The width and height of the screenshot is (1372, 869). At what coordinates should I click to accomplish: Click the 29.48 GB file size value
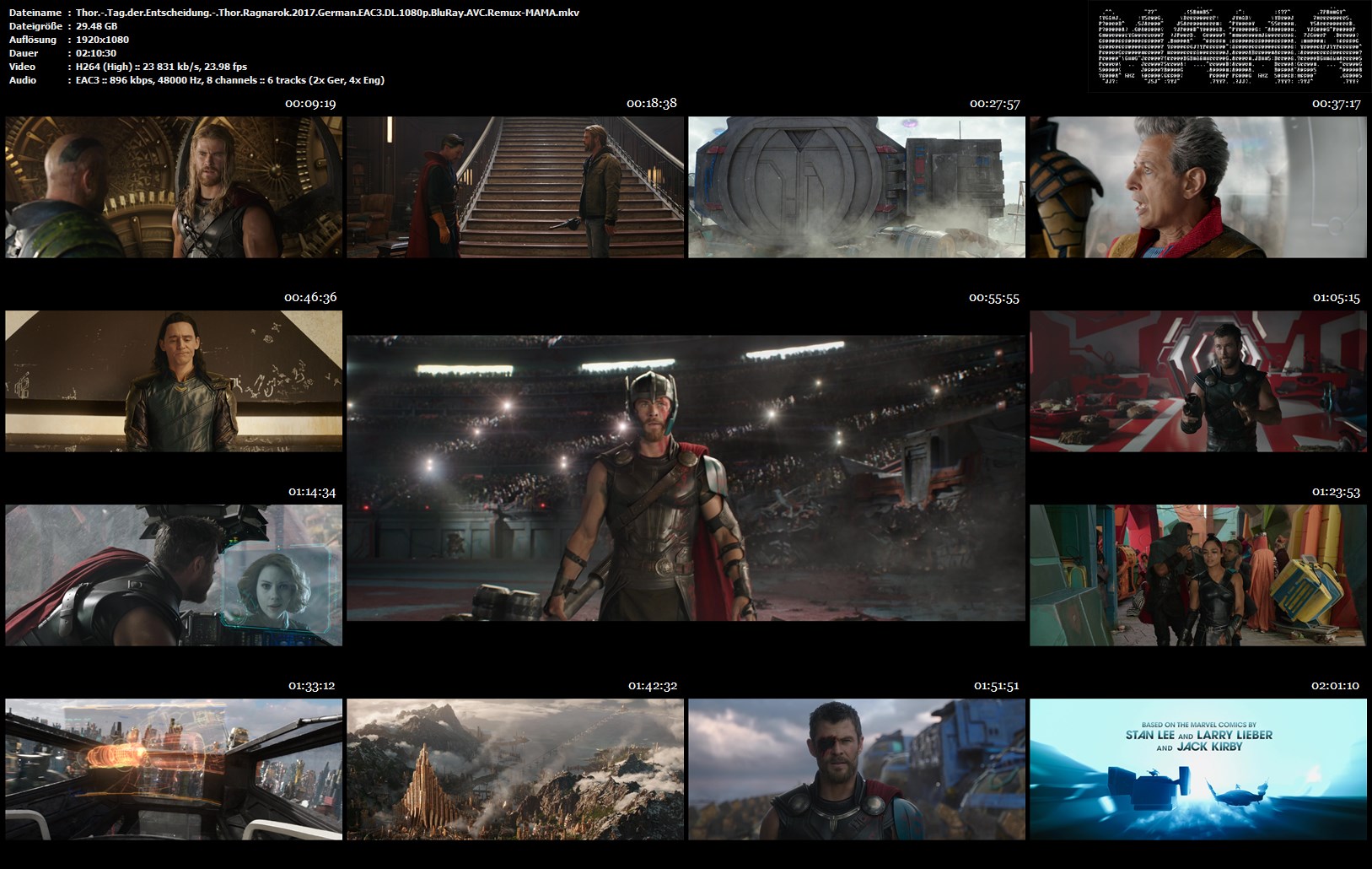(x=96, y=26)
